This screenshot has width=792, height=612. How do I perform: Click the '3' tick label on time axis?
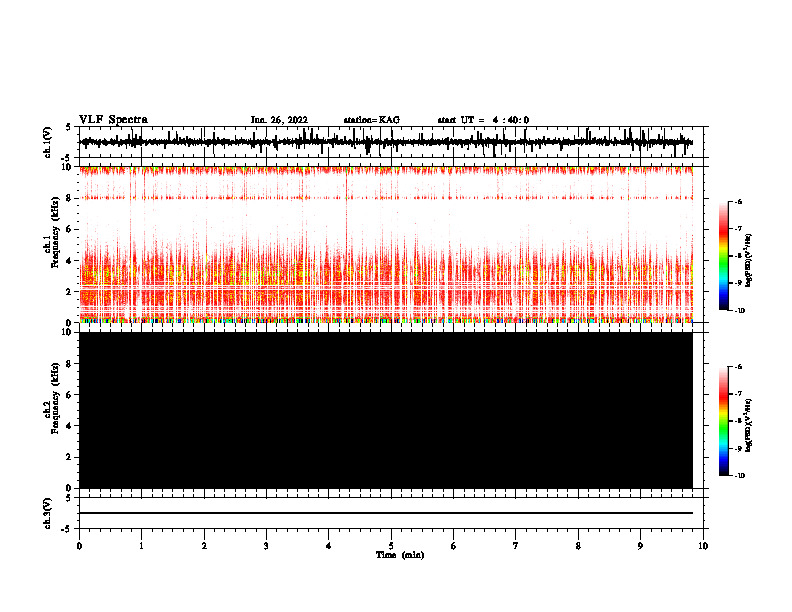click(x=266, y=546)
